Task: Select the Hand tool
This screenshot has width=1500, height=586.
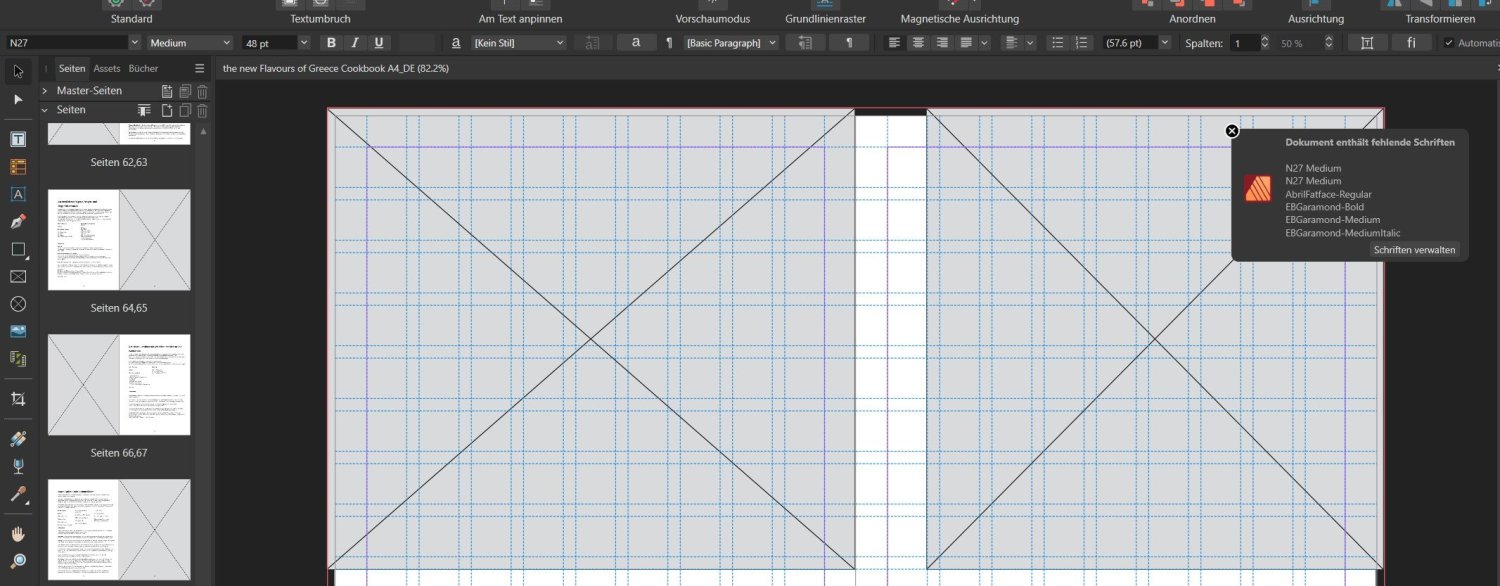Action: [x=18, y=533]
